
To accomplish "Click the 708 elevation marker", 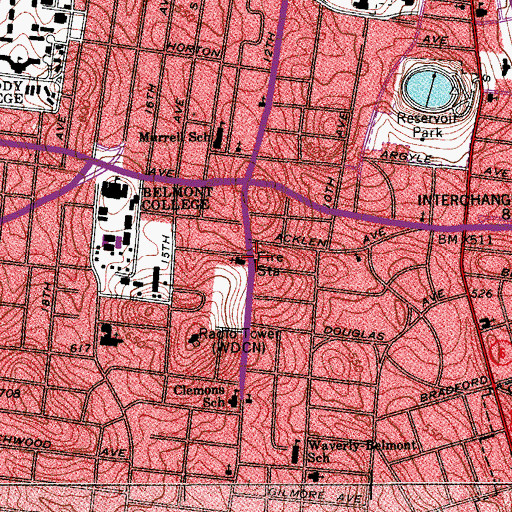I will point(10,393).
